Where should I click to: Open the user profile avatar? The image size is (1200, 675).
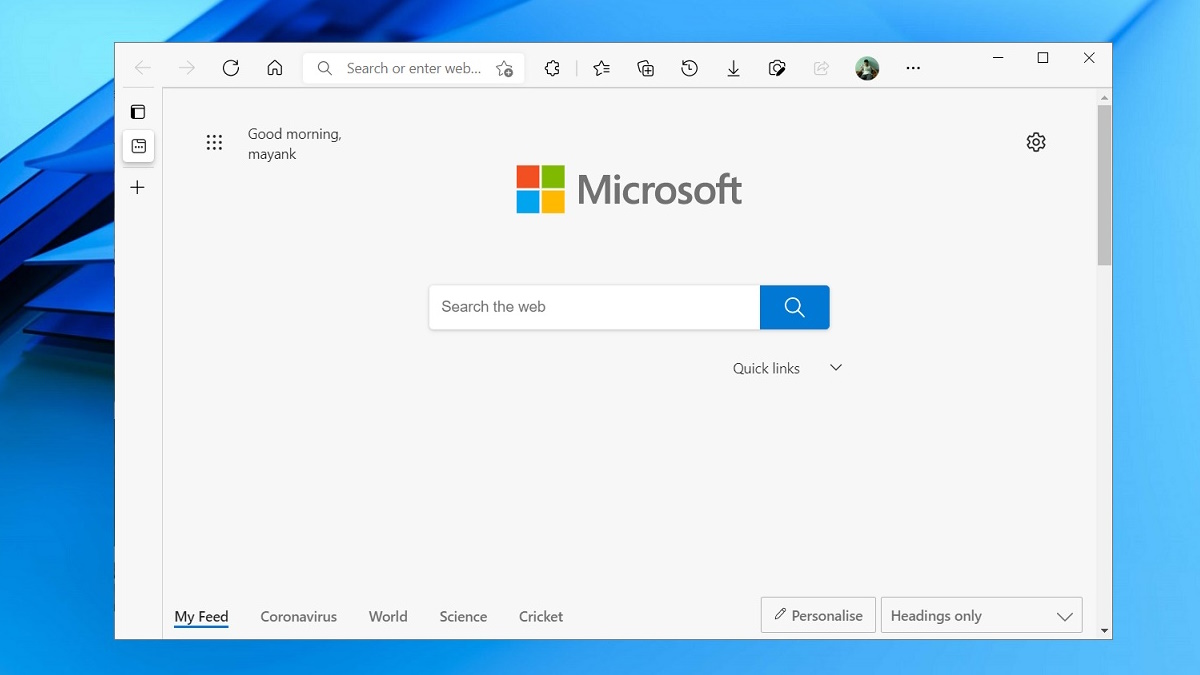867,68
